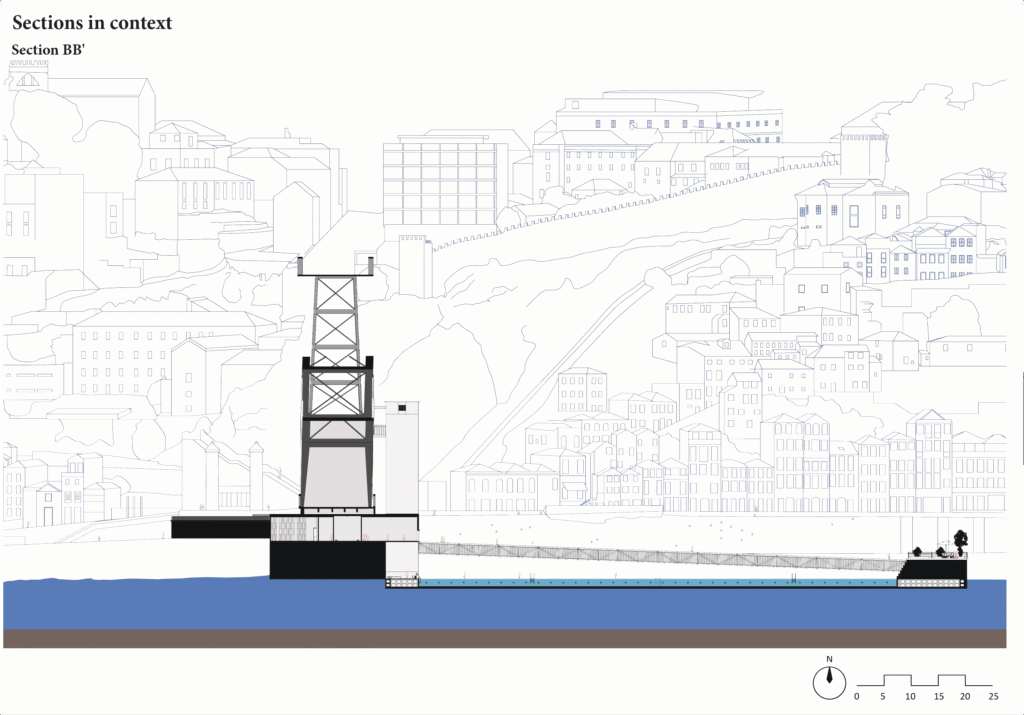The height and width of the screenshot is (715, 1024).
Task: Click the scale bar label '0'
Action: pos(857,697)
